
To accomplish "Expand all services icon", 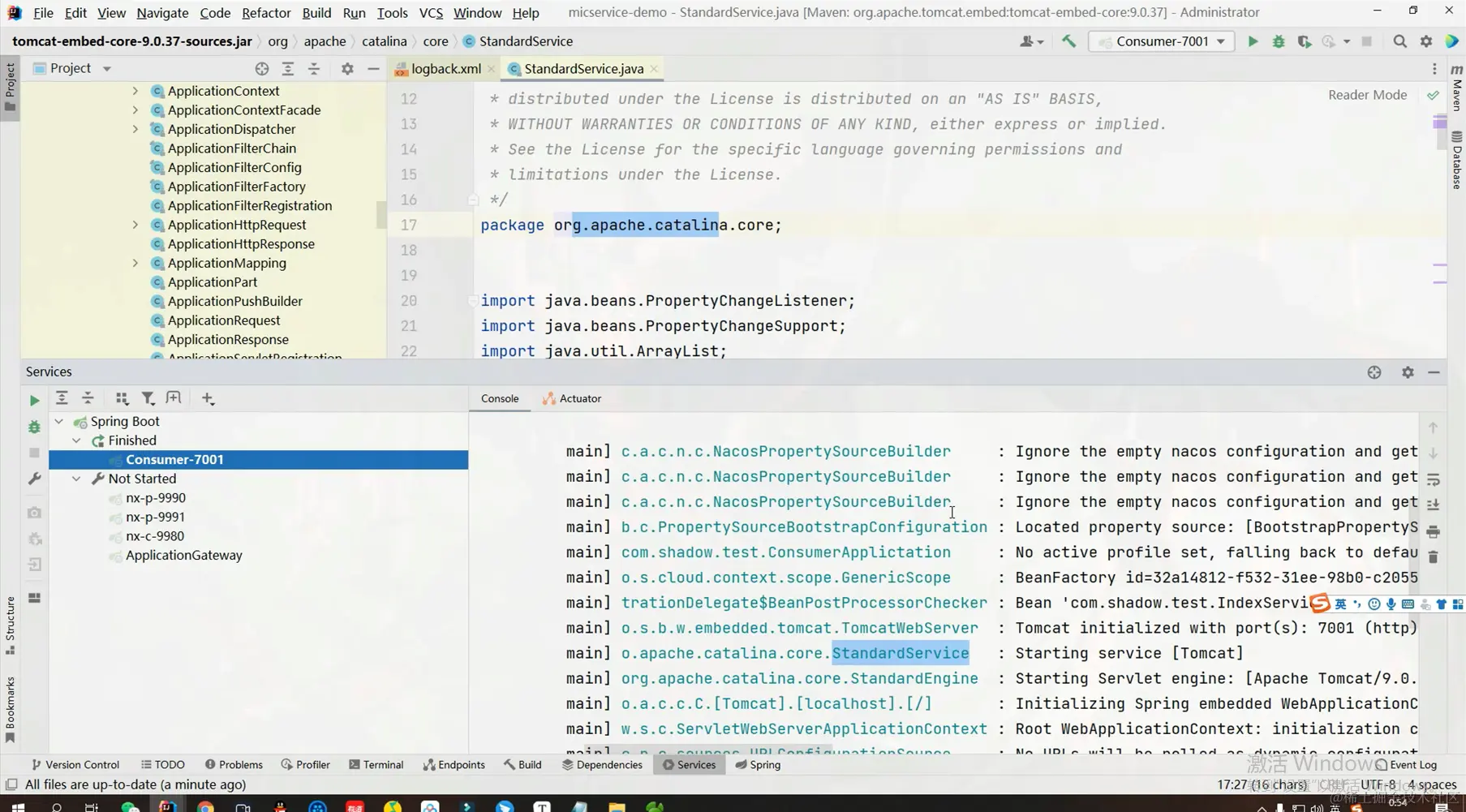I will [62, 398].
